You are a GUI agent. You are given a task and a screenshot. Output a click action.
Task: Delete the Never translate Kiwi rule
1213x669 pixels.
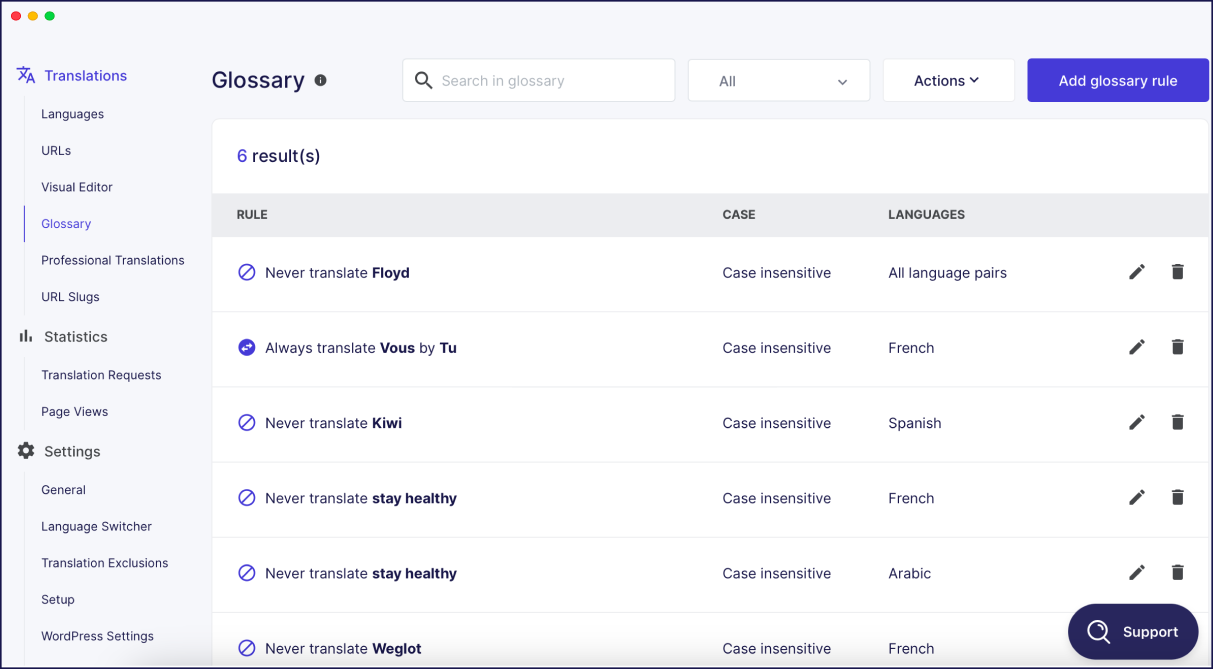(1177, 422)
